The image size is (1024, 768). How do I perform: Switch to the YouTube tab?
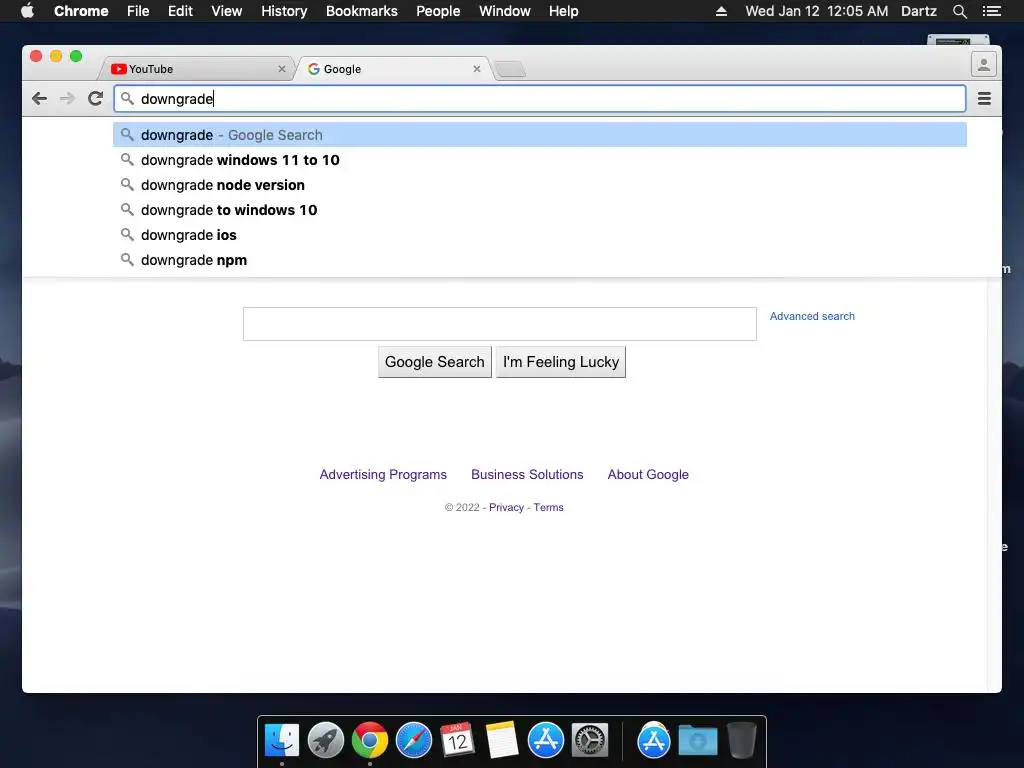pyautogui.click(x=196, y=69)
